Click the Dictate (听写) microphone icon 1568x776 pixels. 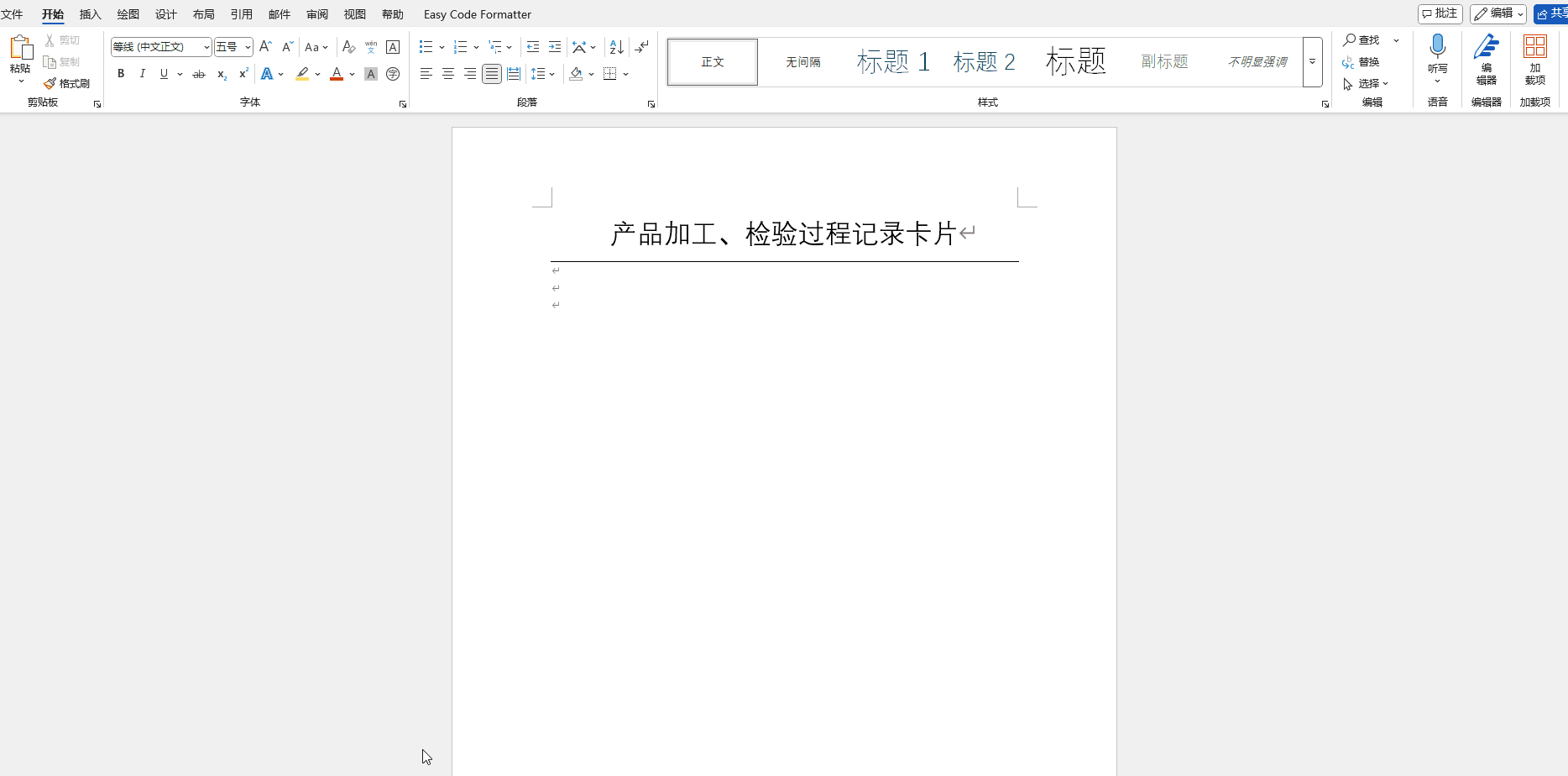pos(1437,47)
